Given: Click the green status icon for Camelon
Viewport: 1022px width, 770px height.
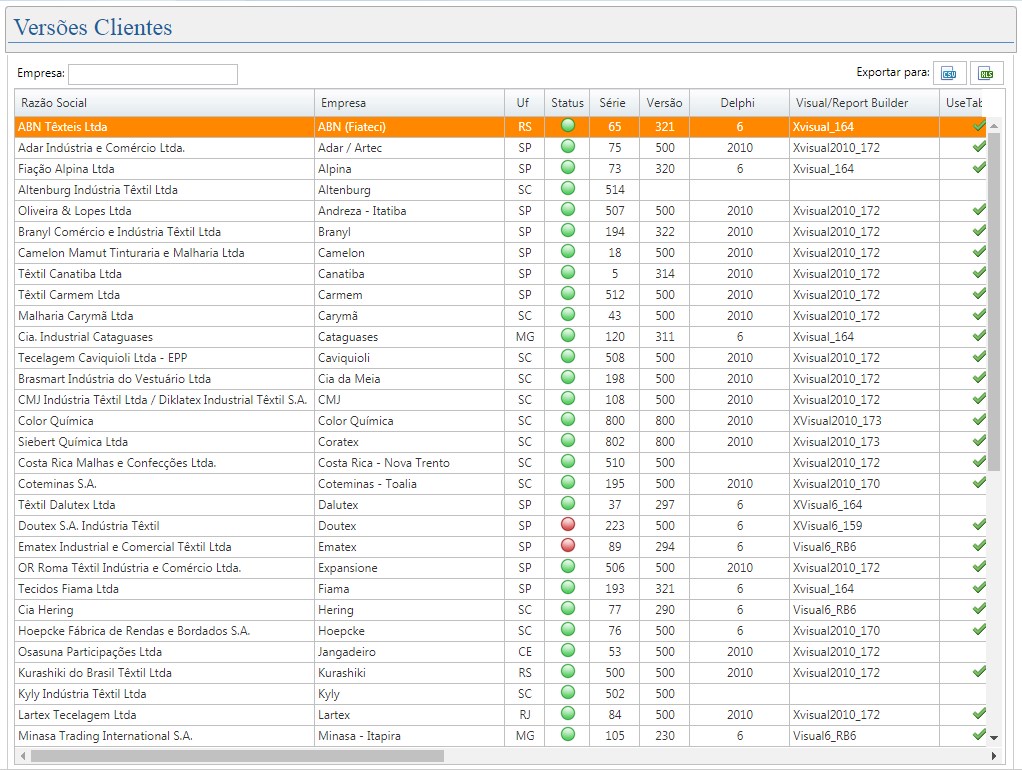Looking at the screenshot, I should [568, 251].
